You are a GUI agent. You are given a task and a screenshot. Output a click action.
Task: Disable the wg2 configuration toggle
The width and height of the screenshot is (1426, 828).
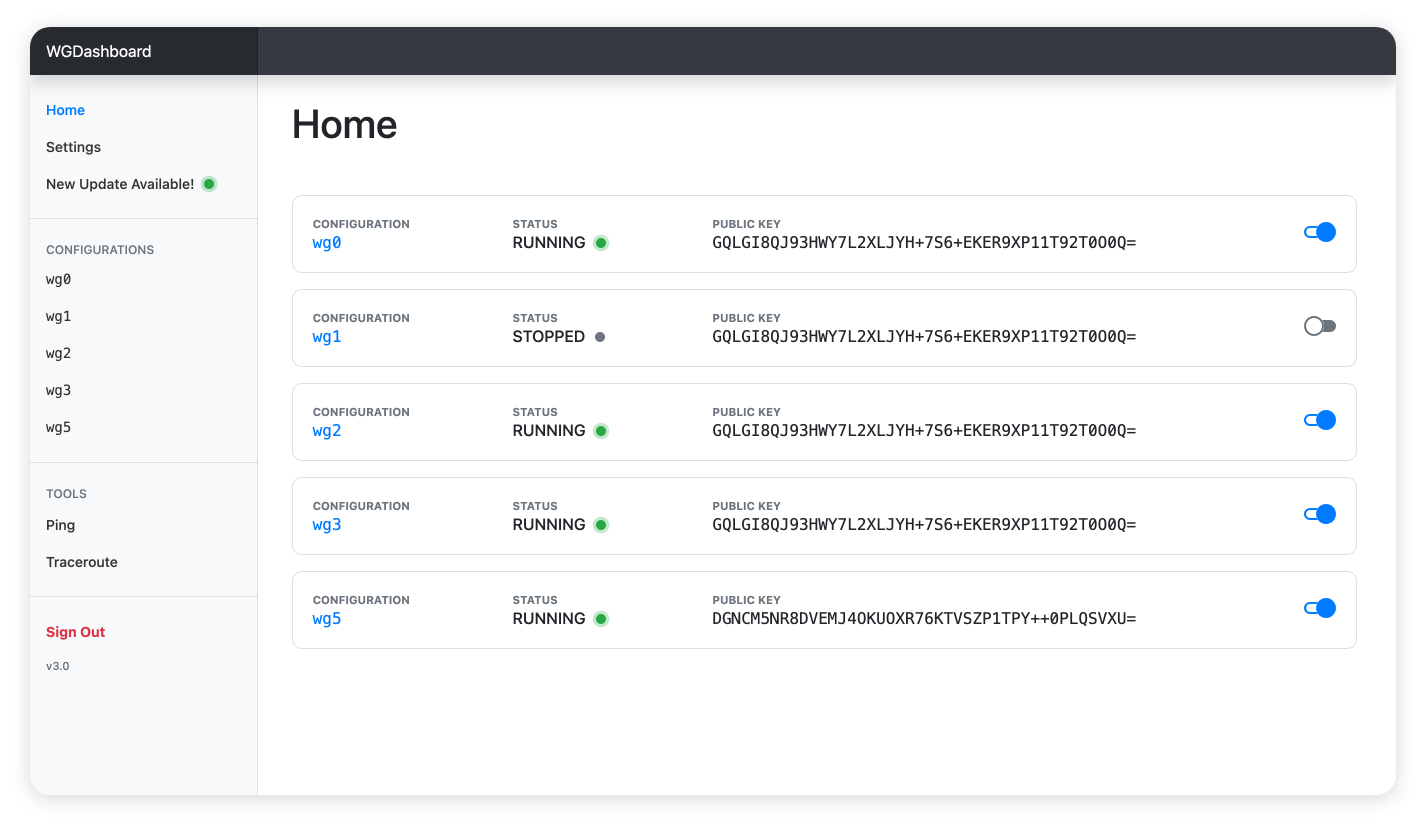pyautogui.click(x=1319, y=420)
